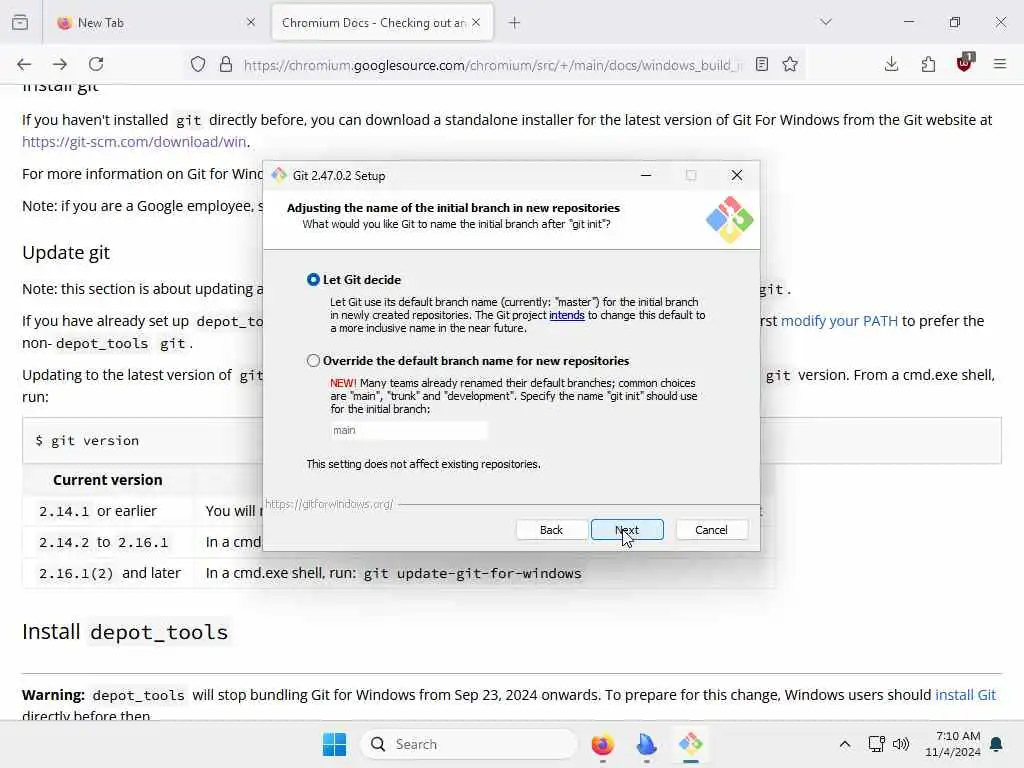
Task: Close the Chromium Docs tab
Action: point(476,22)
